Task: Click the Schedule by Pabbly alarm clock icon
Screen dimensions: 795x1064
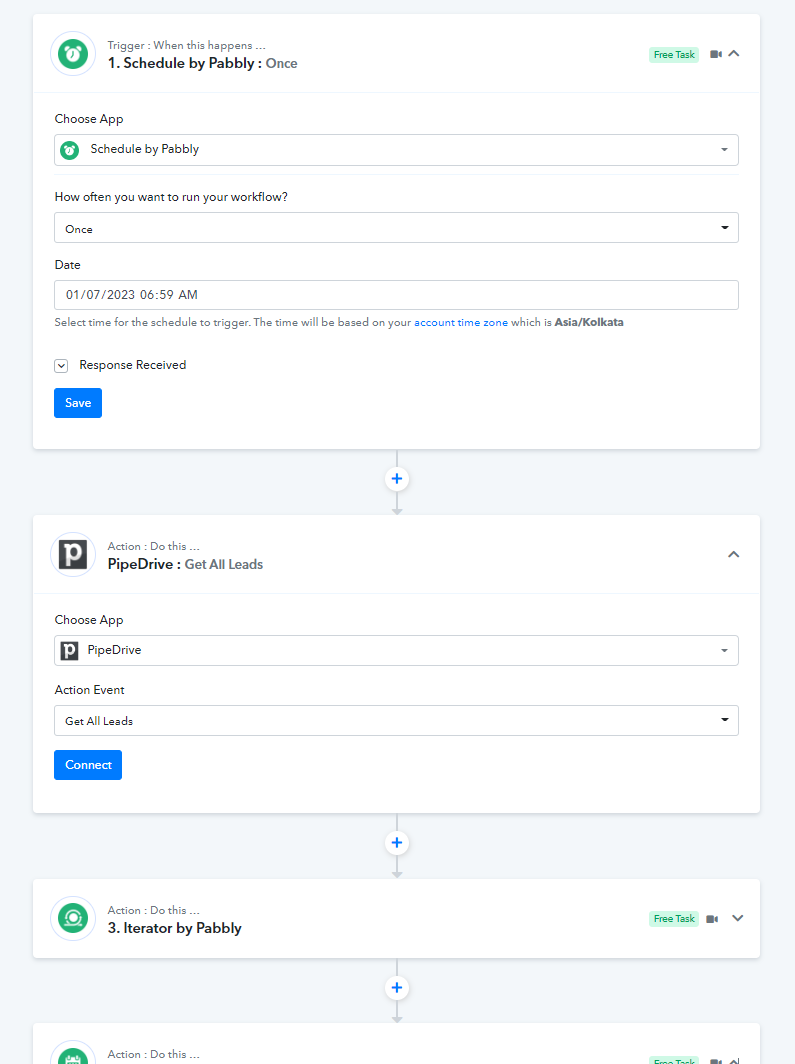Action: click(73, 54)
